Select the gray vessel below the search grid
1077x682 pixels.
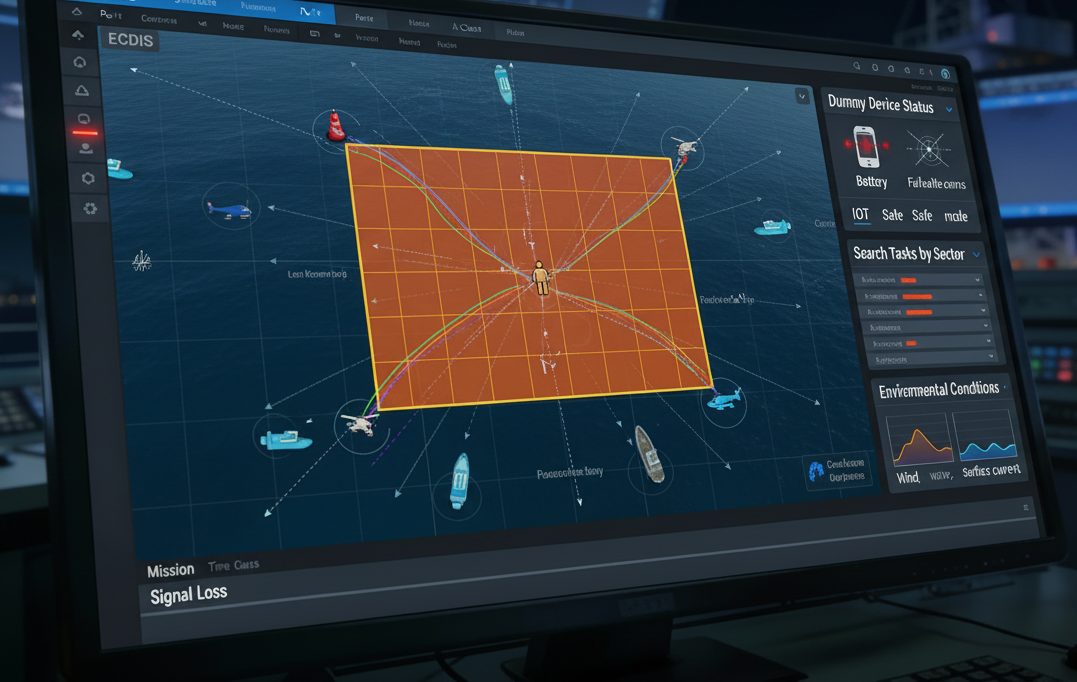pyautogui.click(x=649, y=454)
